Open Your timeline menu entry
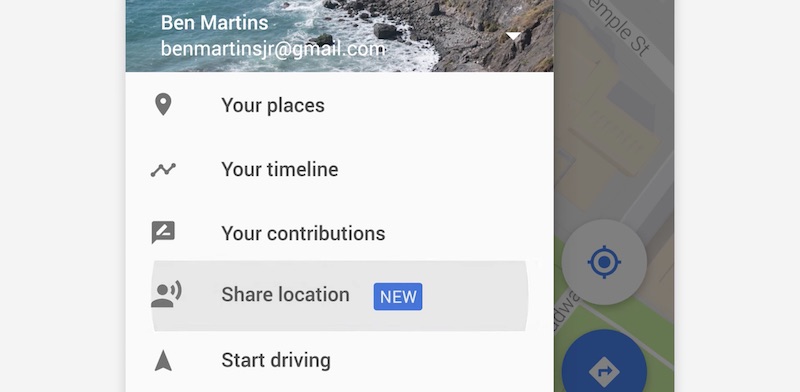 click(339, 169)
